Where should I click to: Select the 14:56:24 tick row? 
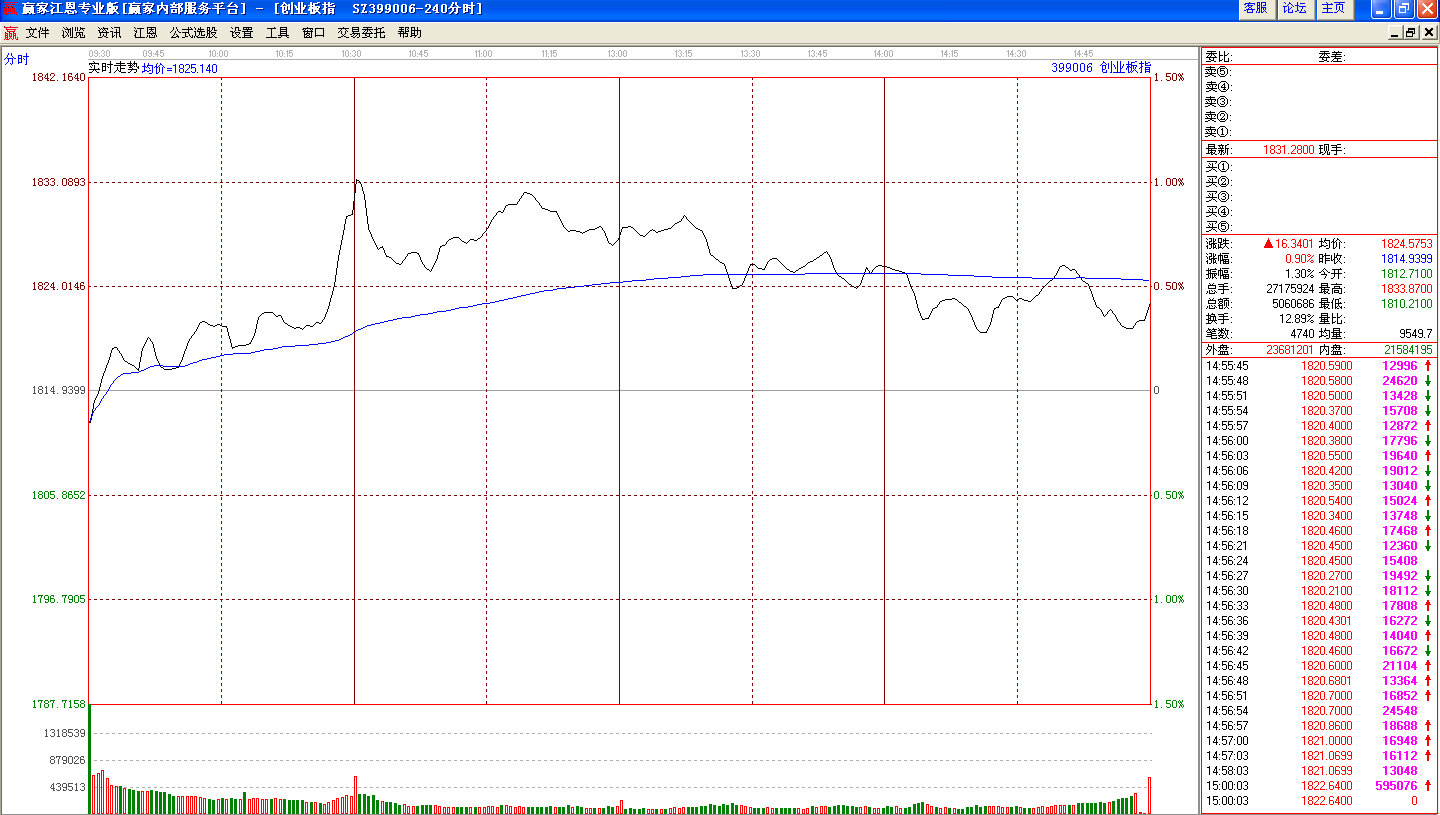point(1320,561)
